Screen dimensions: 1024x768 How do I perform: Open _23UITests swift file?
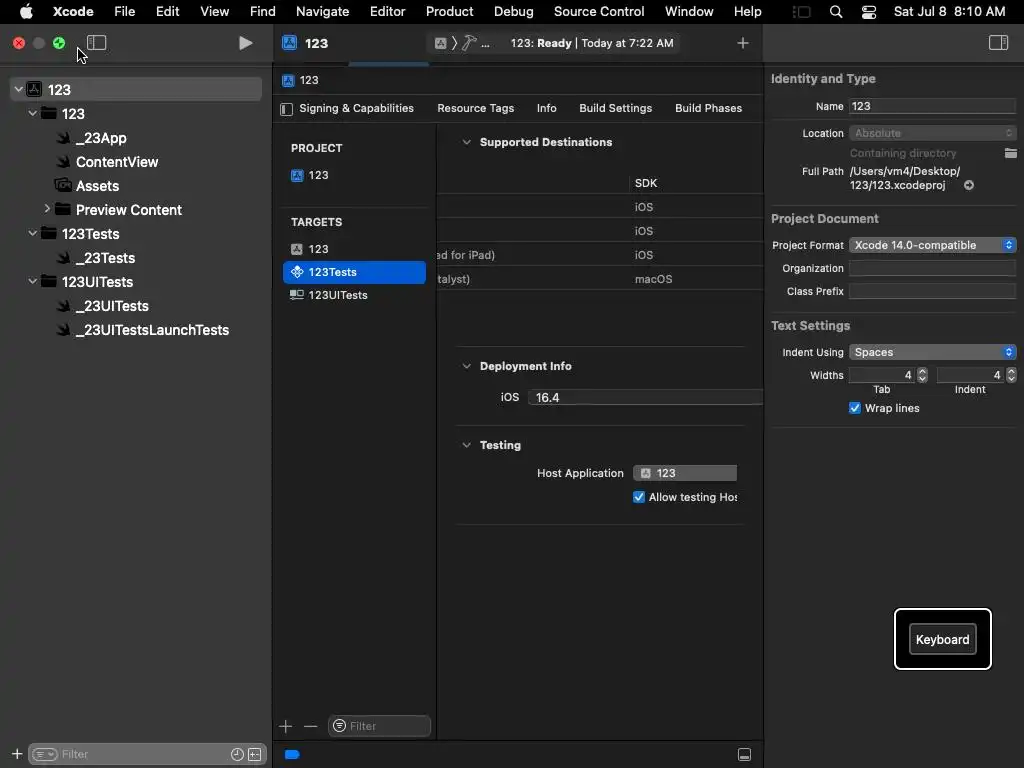[x=112, y=306]
